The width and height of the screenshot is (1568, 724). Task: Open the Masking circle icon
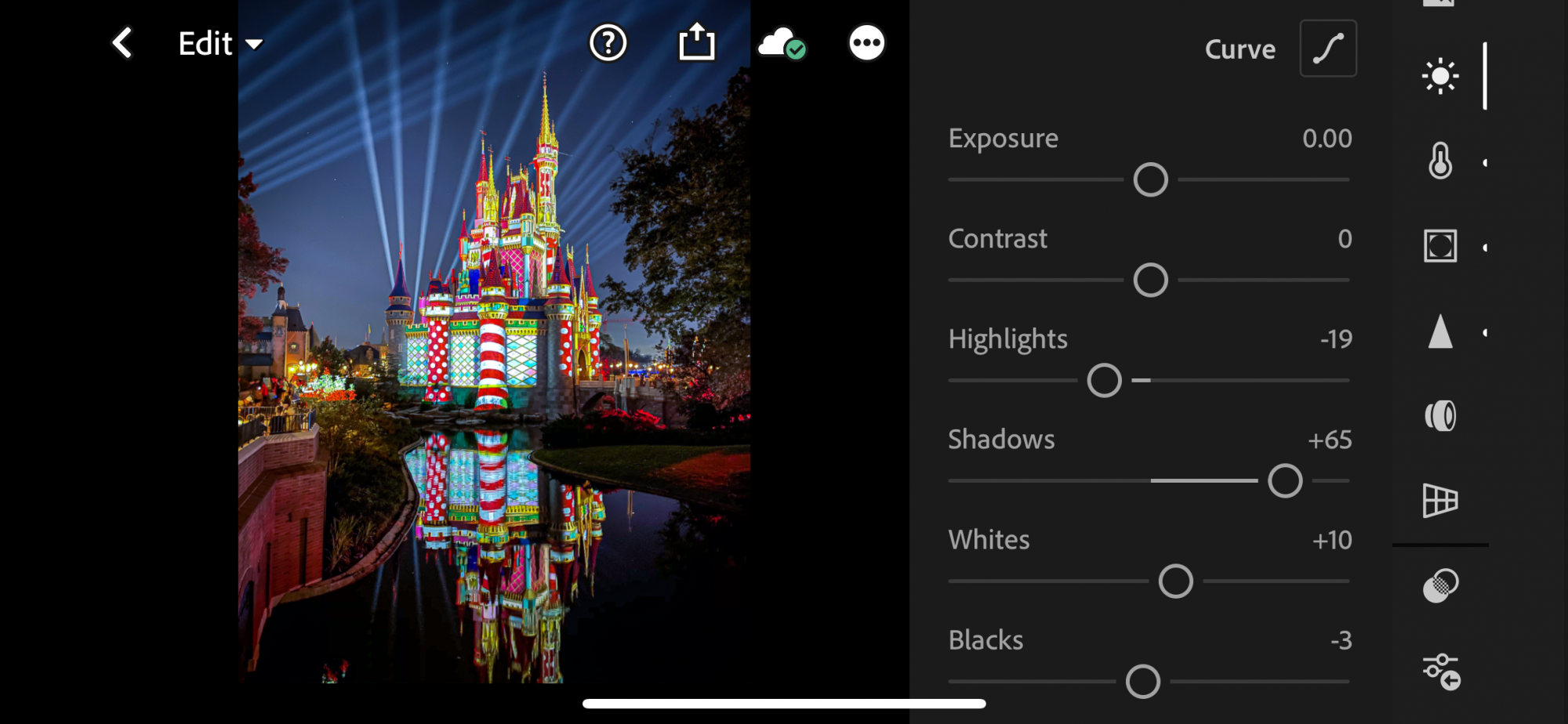tap(1440, 586)
